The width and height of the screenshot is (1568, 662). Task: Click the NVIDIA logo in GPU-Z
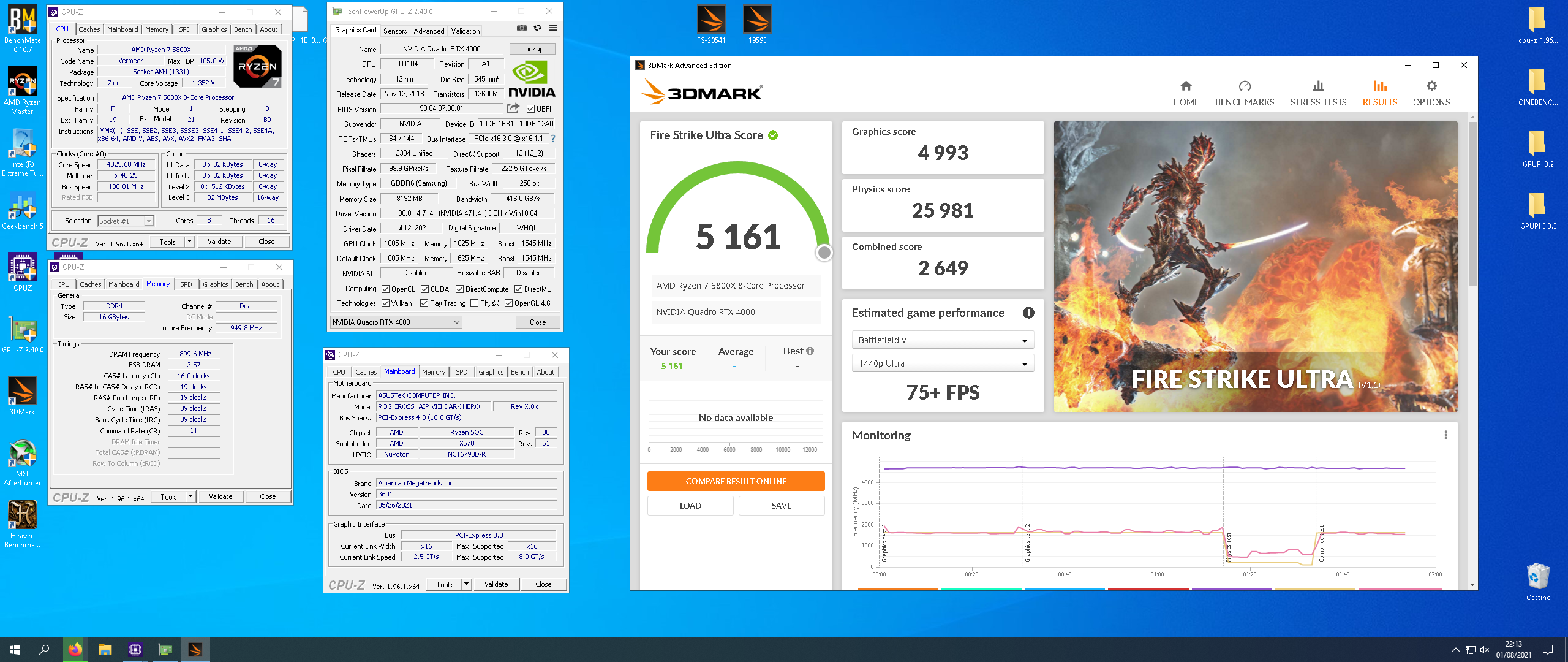pos(531,80)
